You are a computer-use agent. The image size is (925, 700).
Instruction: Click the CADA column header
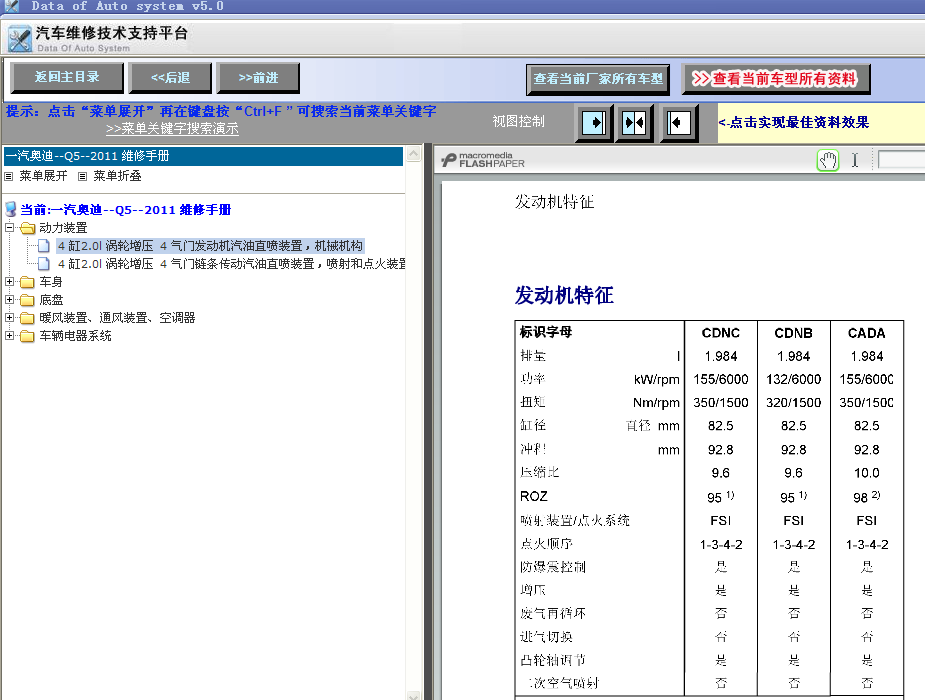[867, 333]
